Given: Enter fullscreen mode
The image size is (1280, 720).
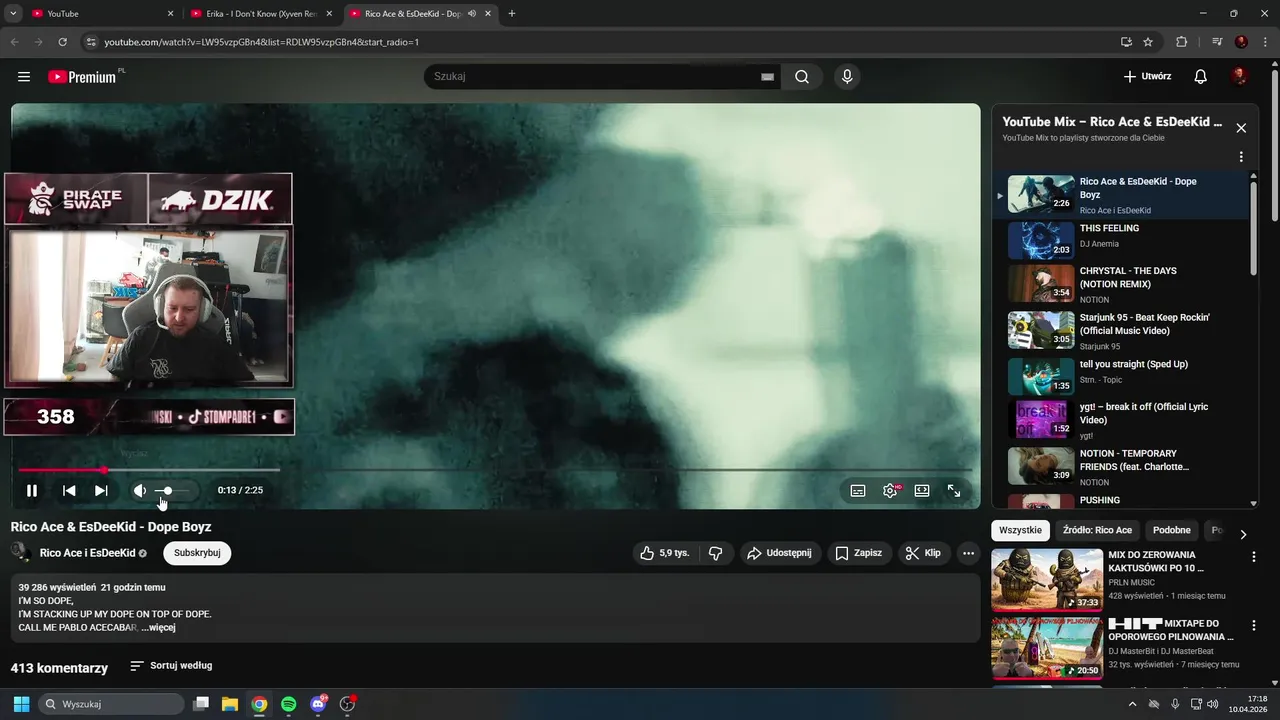Looking at the screenshot, I should 954,491.
